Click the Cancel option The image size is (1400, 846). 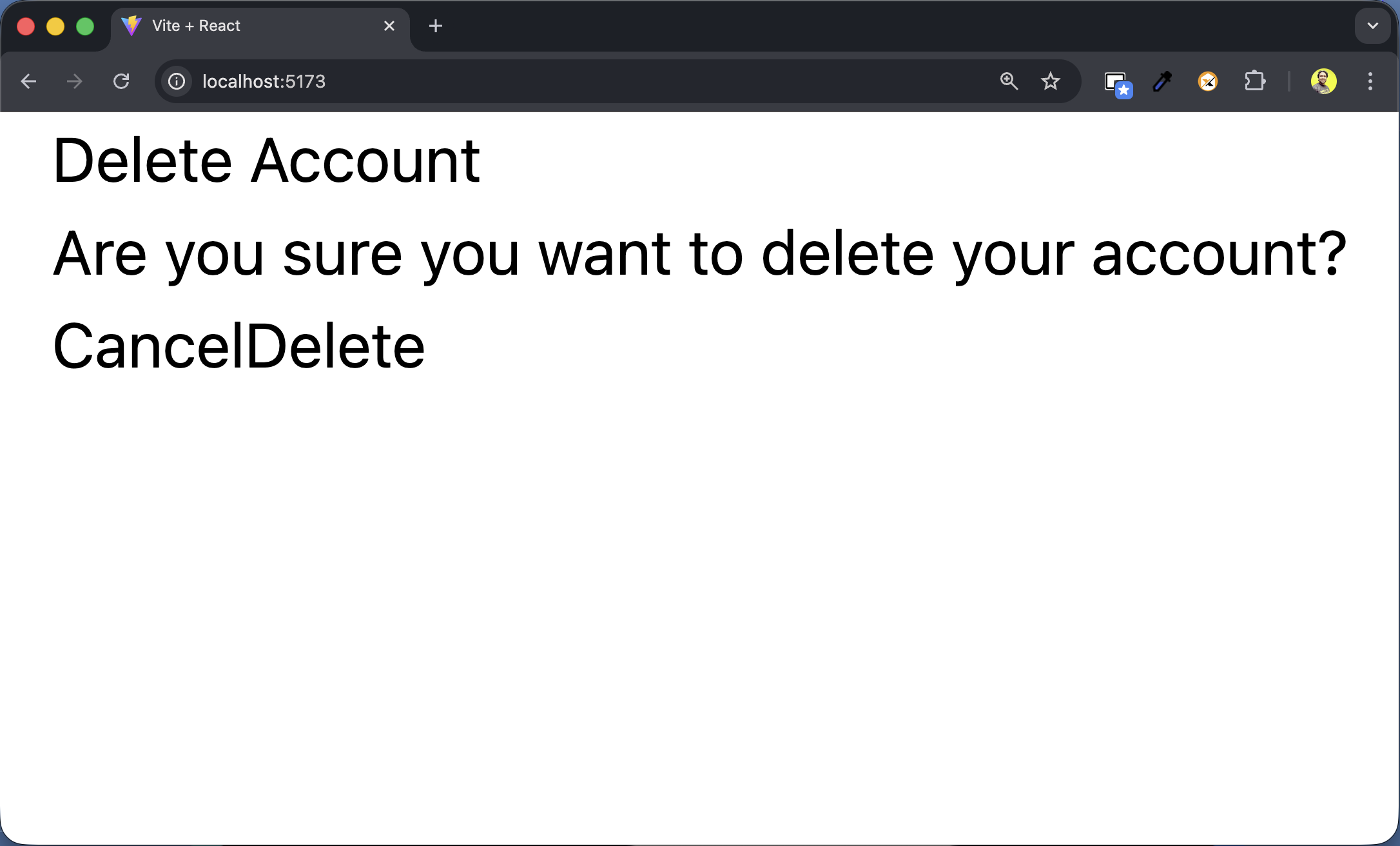148,346
